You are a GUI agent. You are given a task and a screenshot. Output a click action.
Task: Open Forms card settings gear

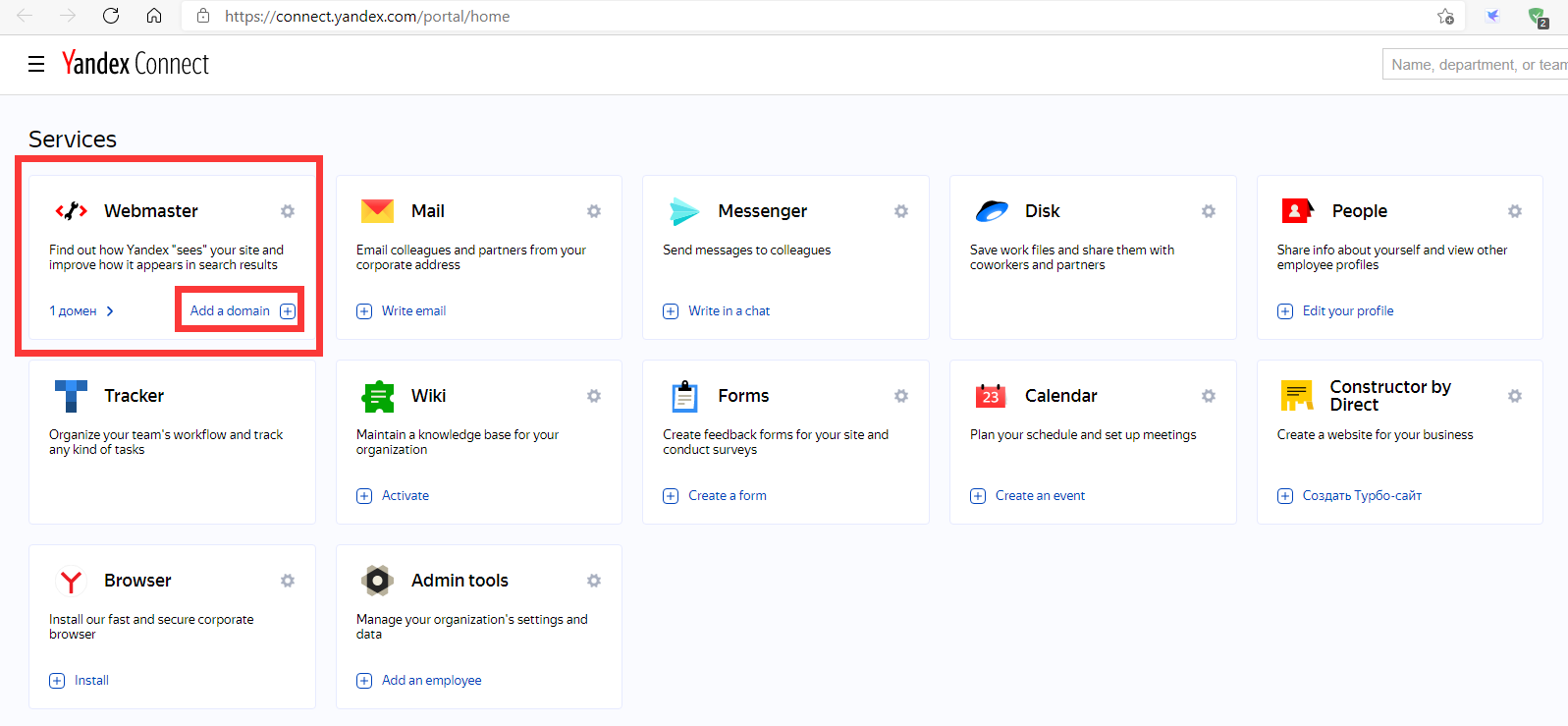pos(901,396)
